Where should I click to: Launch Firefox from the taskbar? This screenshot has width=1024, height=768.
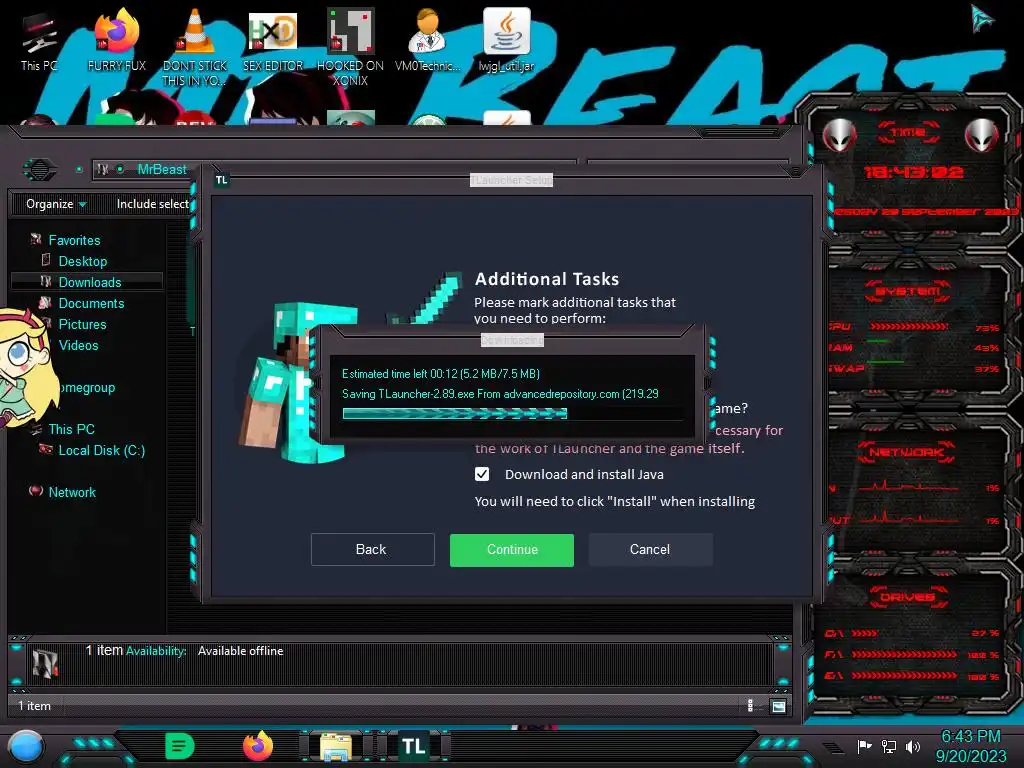click(x=258, y=746)
